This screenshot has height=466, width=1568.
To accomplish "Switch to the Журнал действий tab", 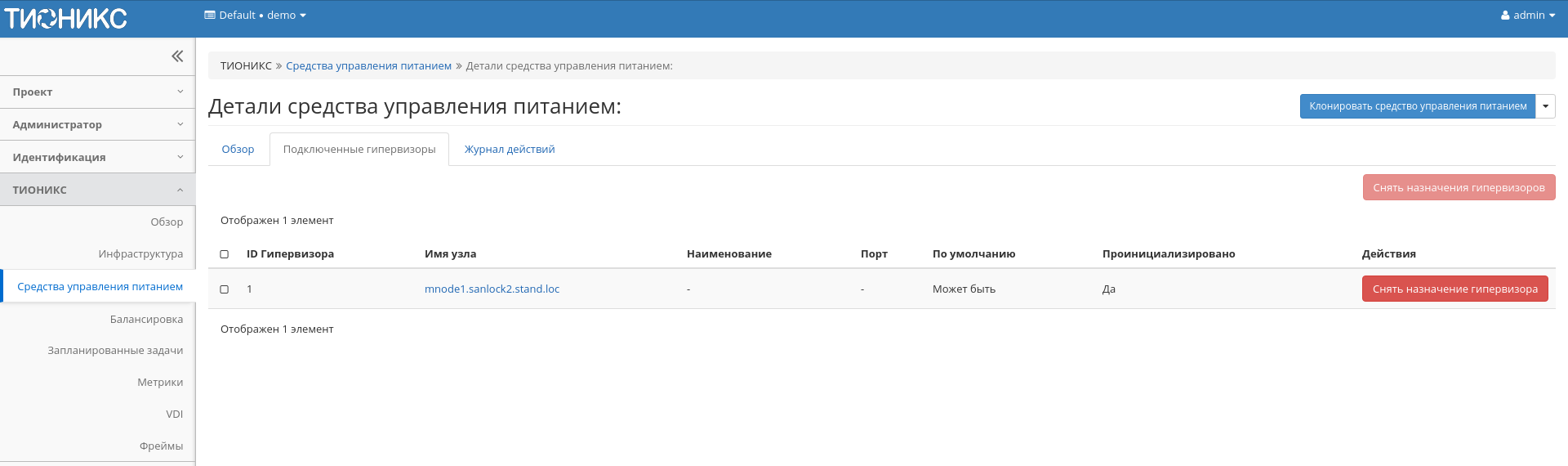I will (509, 150).
